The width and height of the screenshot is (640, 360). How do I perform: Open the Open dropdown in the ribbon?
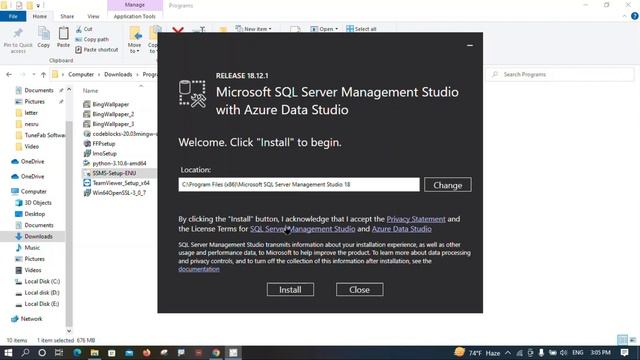[324, 29]
